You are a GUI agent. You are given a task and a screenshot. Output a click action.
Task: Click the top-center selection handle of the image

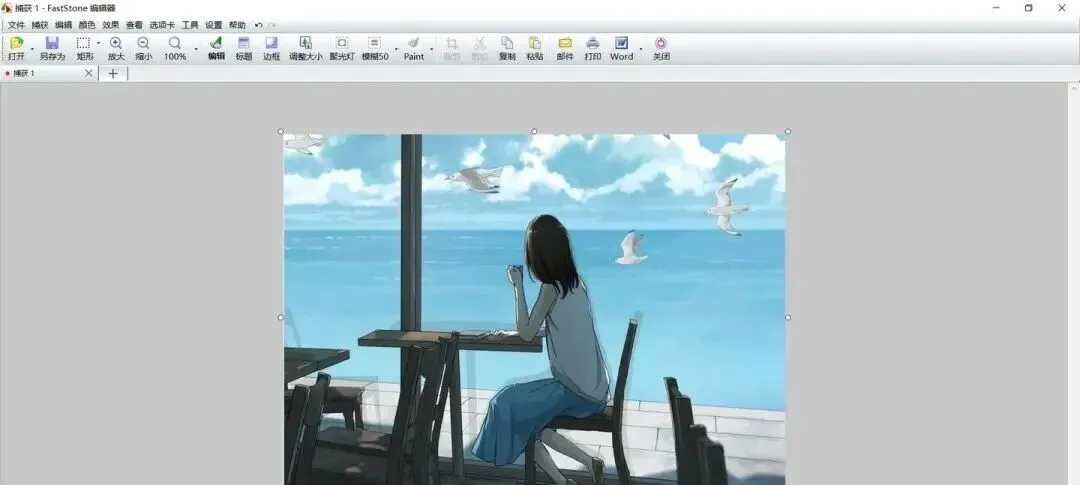pos(534,131)
